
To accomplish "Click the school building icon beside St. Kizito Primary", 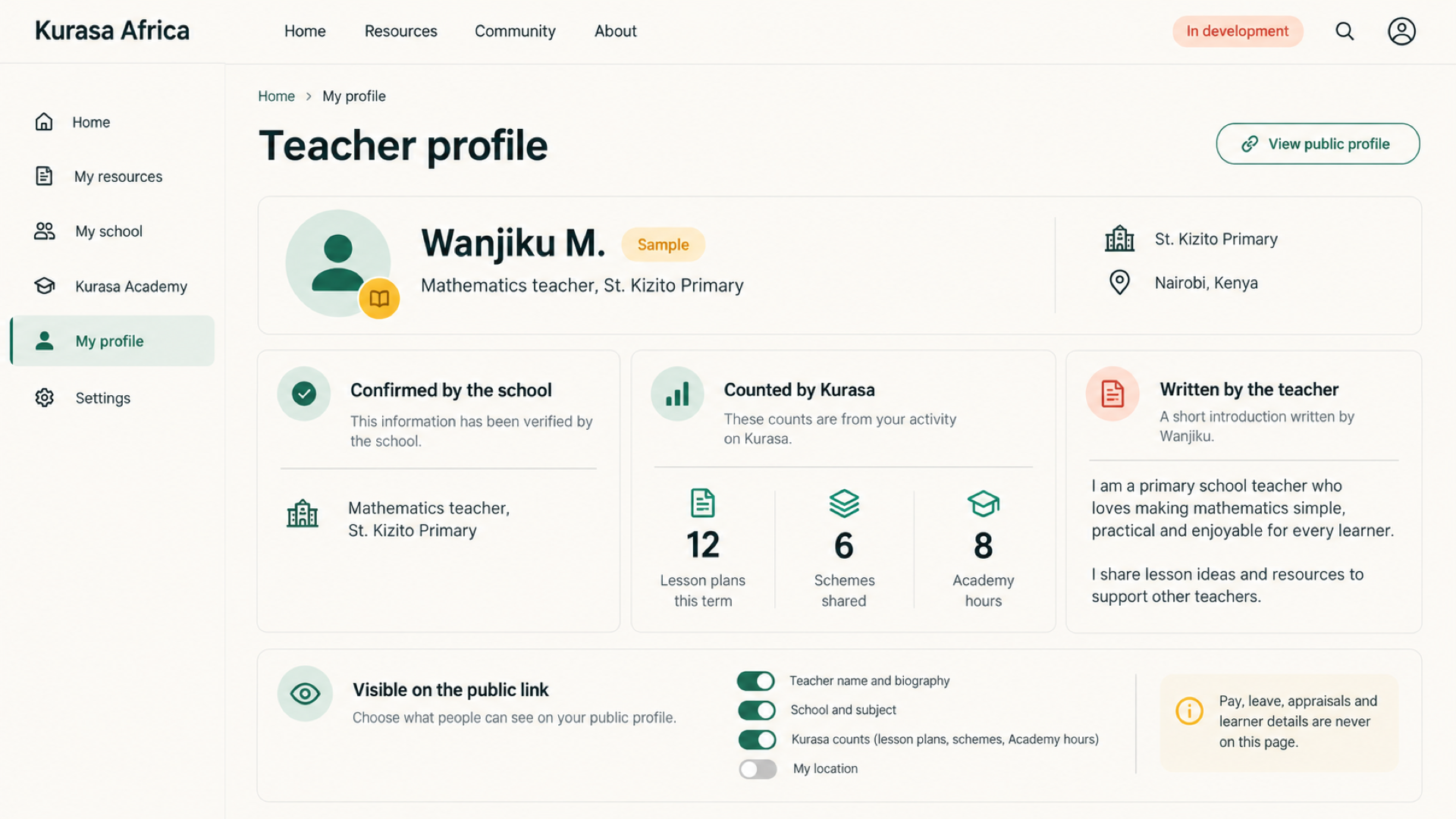I will pos(1119,239).
